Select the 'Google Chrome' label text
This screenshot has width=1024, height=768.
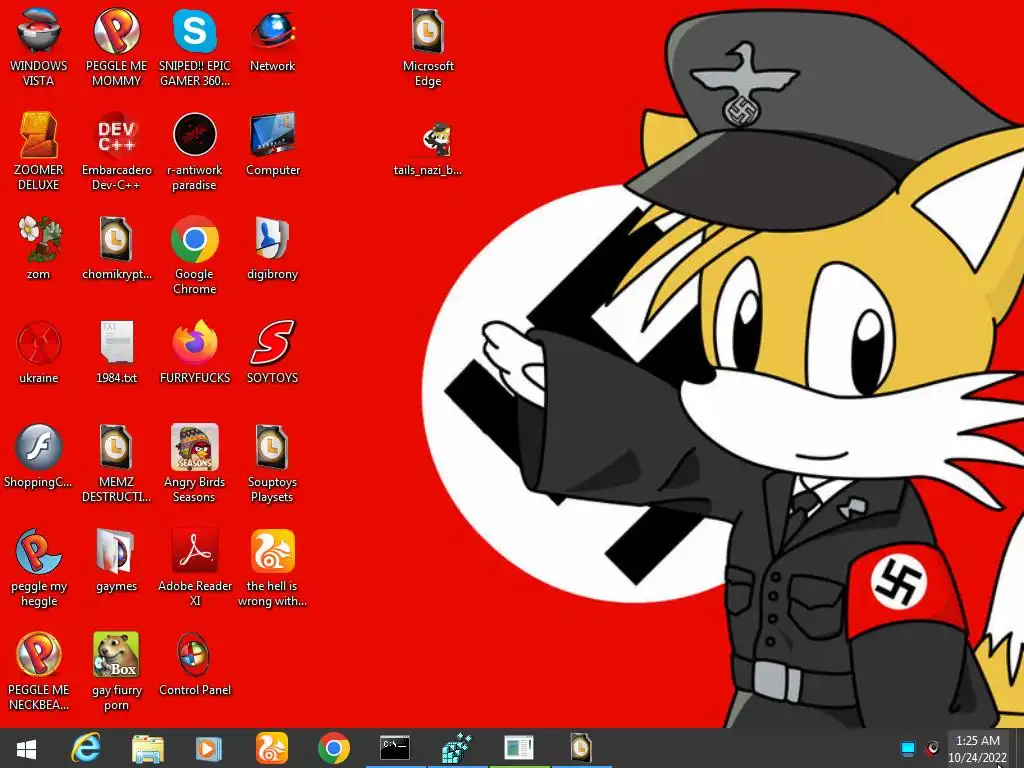point(195,281)
